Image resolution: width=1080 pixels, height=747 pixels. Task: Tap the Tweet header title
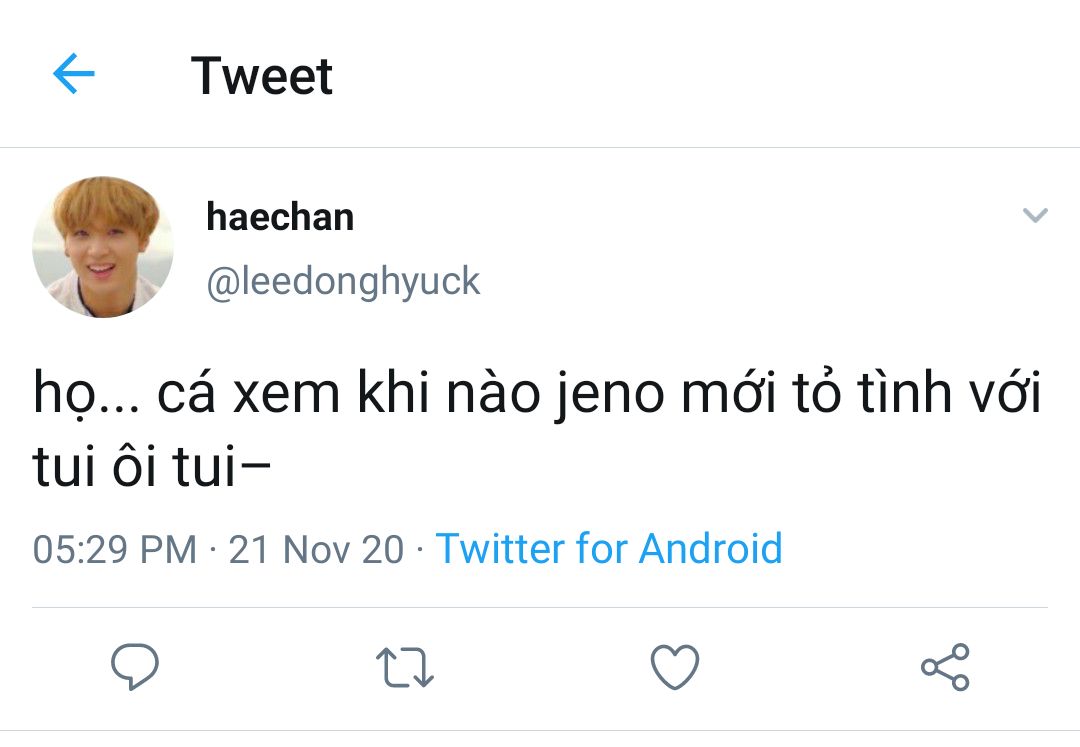262,76
